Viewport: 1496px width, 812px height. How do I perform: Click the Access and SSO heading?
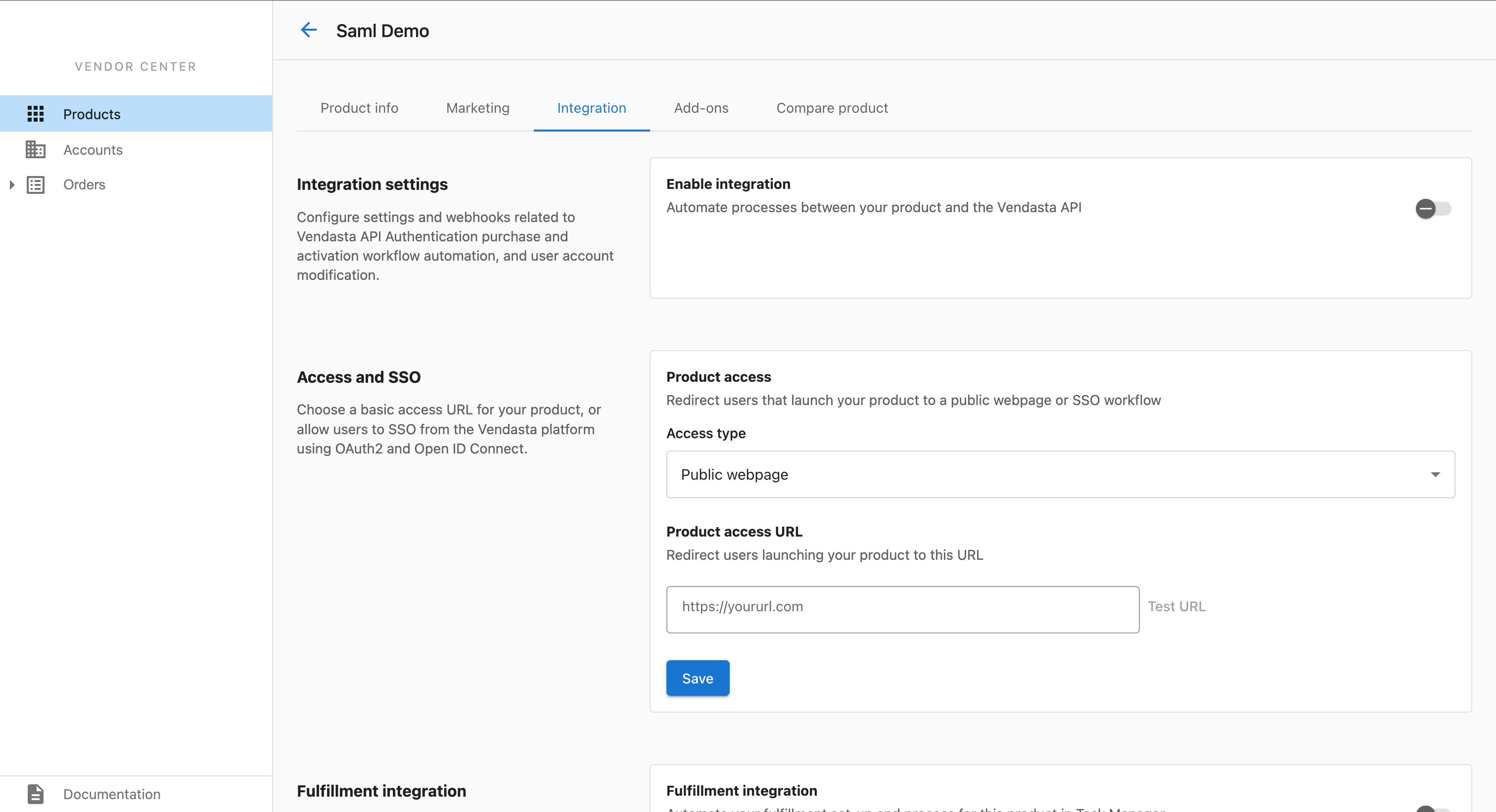pos(358,377)
